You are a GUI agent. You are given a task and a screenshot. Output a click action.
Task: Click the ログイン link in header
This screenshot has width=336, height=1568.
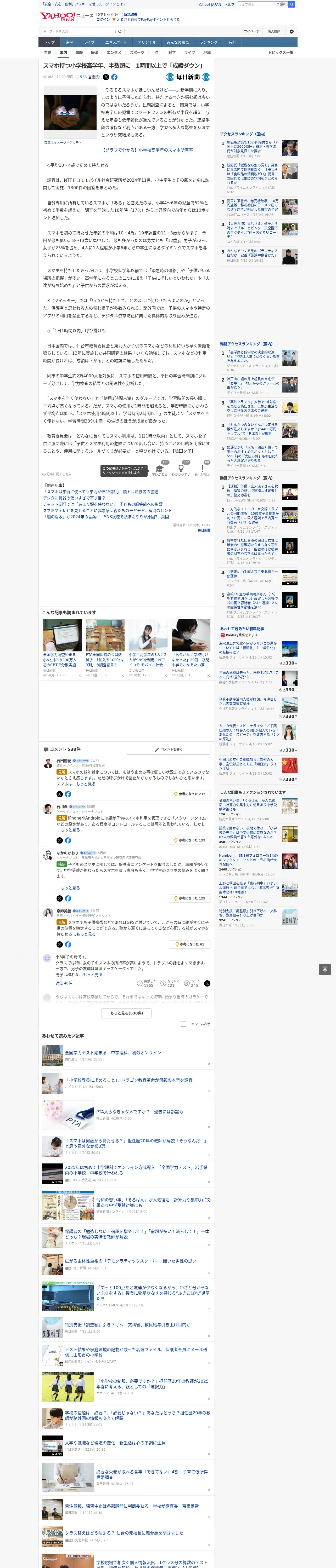103,20
